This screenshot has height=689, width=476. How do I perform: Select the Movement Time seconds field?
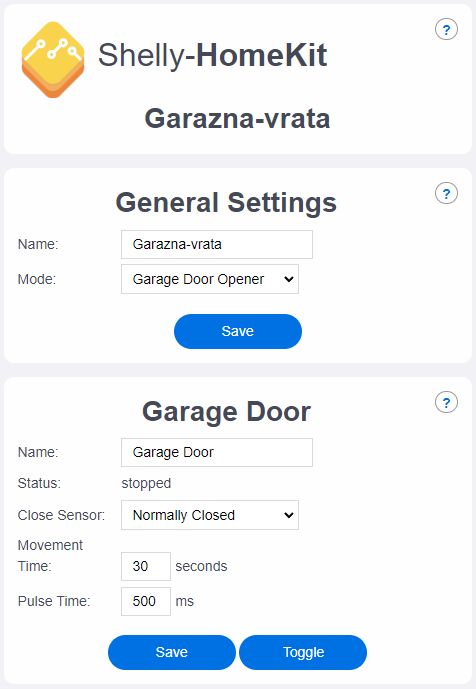(x=146, y=566)
